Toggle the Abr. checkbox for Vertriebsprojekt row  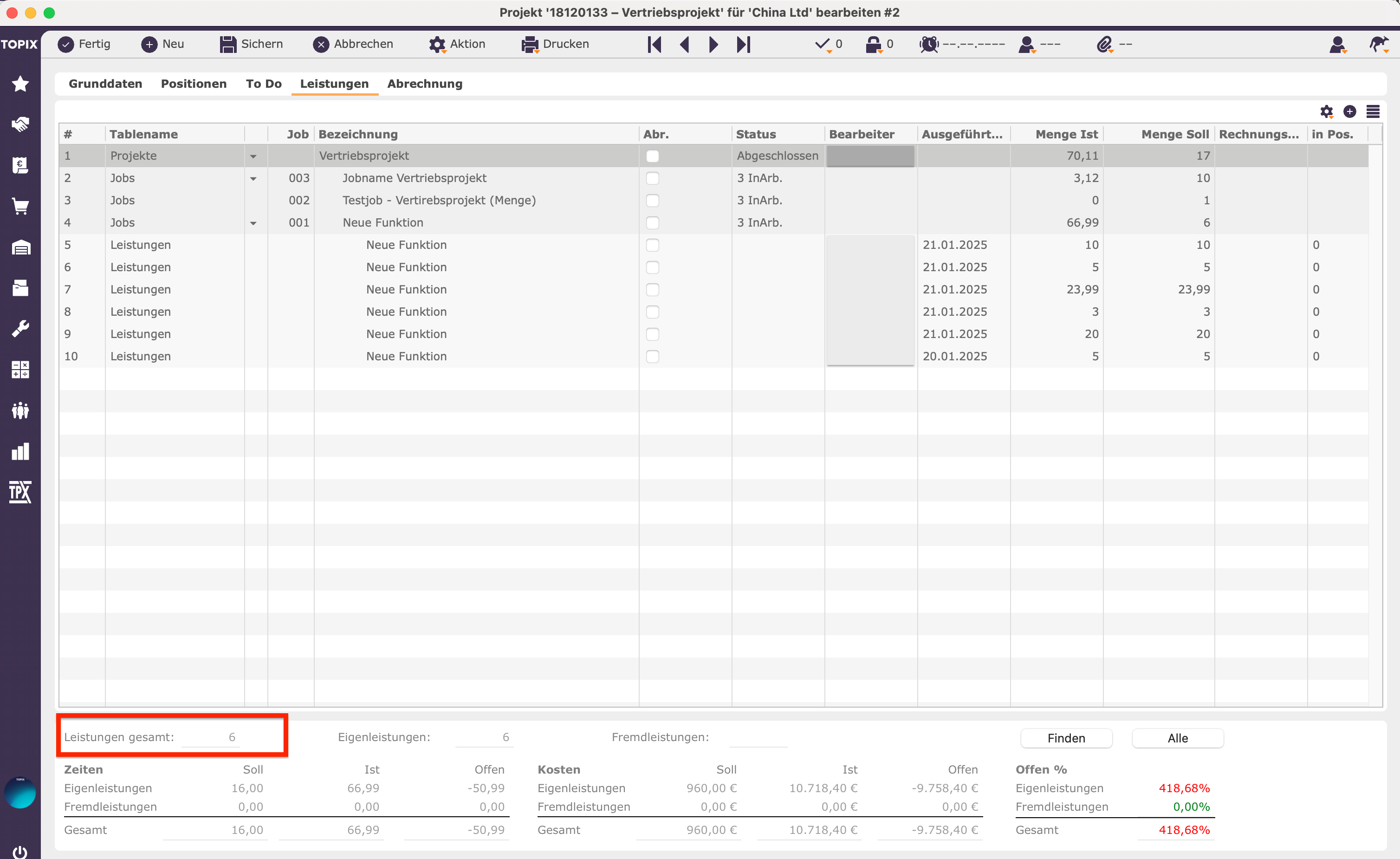653,156
